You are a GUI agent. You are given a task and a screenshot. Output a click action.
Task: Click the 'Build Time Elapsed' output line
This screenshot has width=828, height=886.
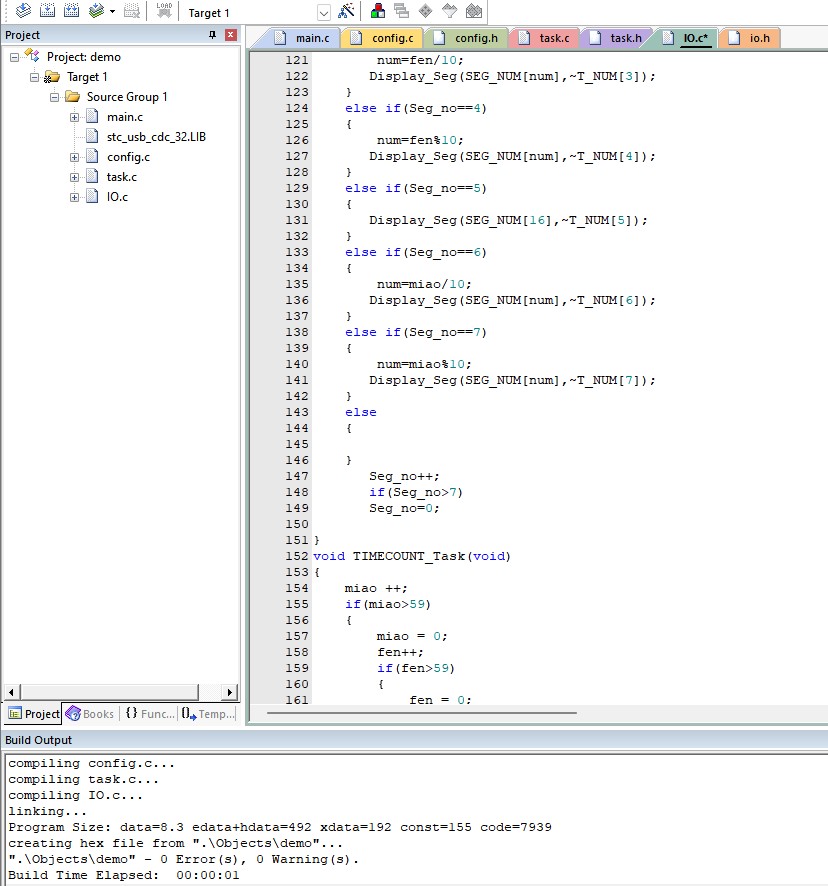click(x=124, y=875)
